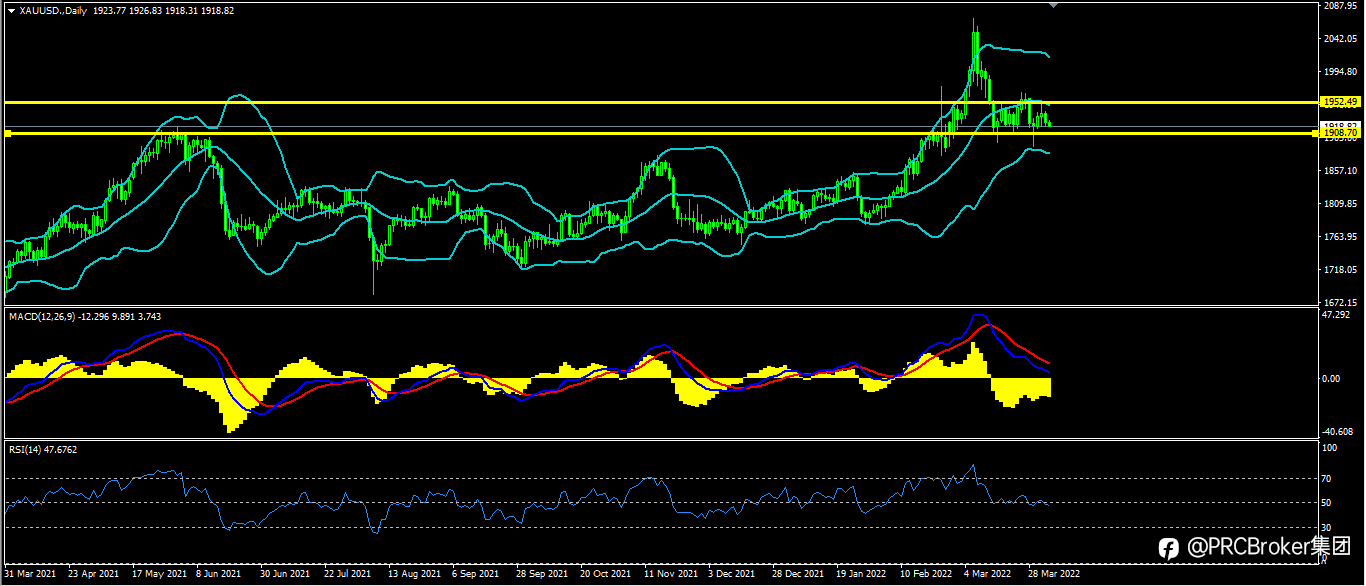This screenshot has height=586, width=1366.
Task: Click the 10 Feb 2022 date label
Action: [x=926, y=575]
